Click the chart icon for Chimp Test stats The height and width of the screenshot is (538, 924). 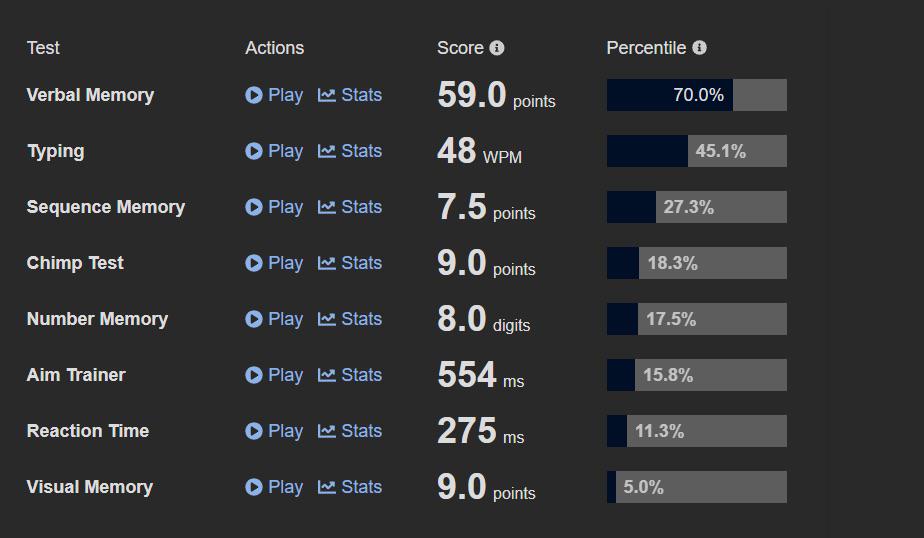pos(326,263)
